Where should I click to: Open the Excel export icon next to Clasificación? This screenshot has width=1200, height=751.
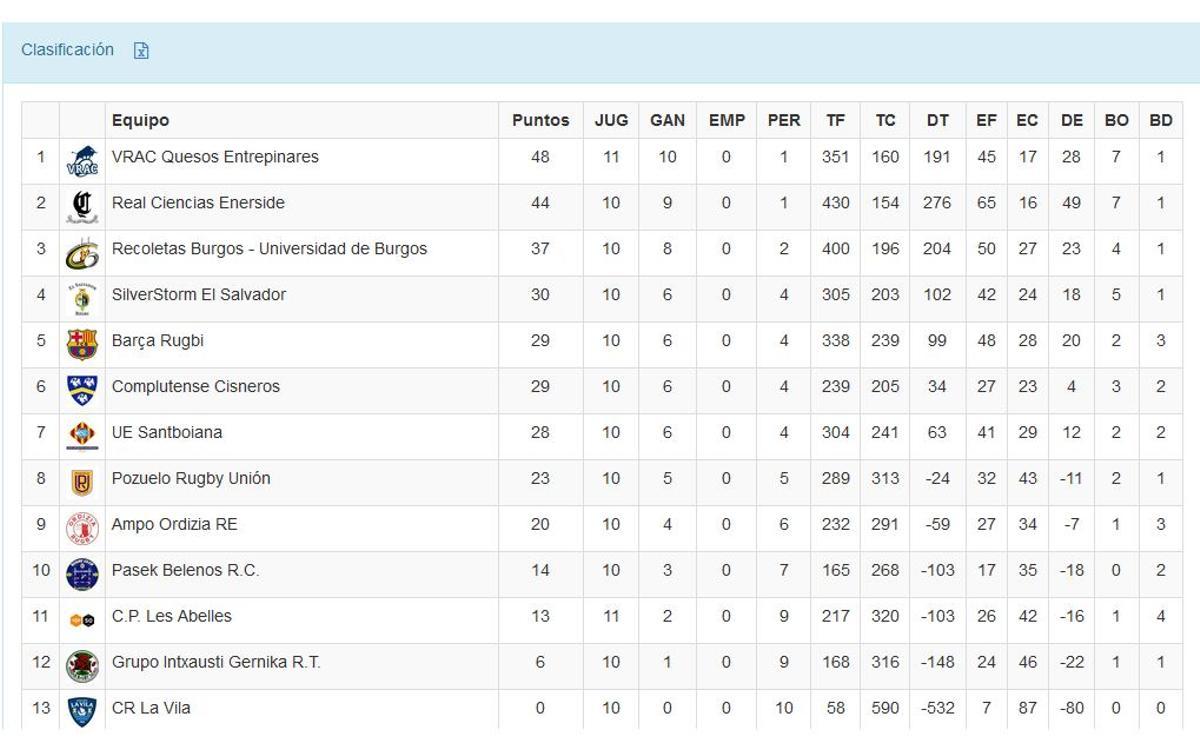(141, 49)
